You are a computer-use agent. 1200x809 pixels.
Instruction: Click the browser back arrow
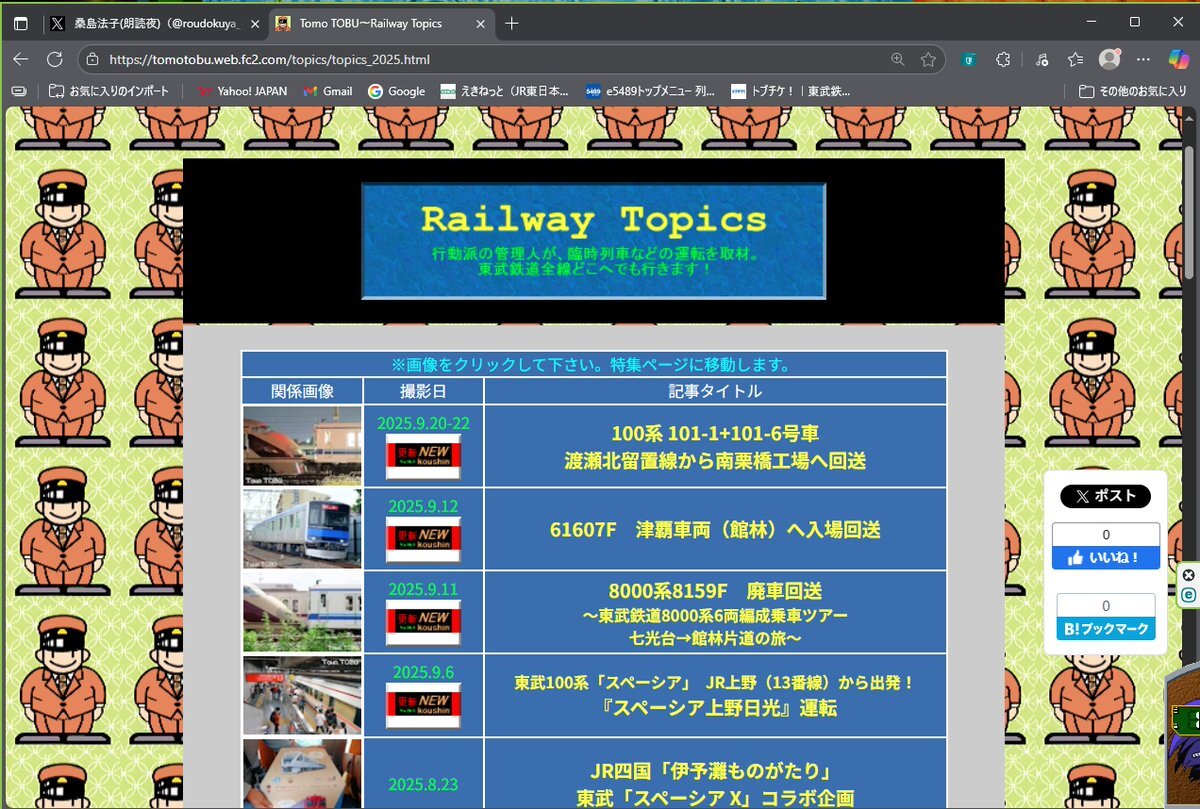(21, 59)
